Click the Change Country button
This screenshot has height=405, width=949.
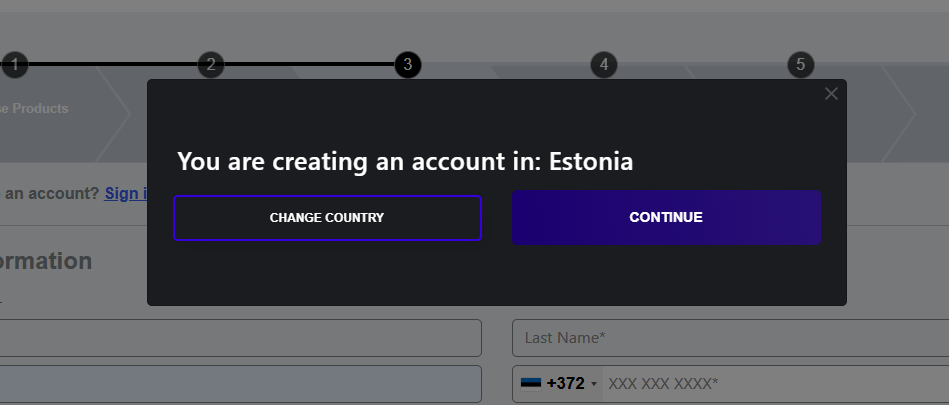coord(327,218)
